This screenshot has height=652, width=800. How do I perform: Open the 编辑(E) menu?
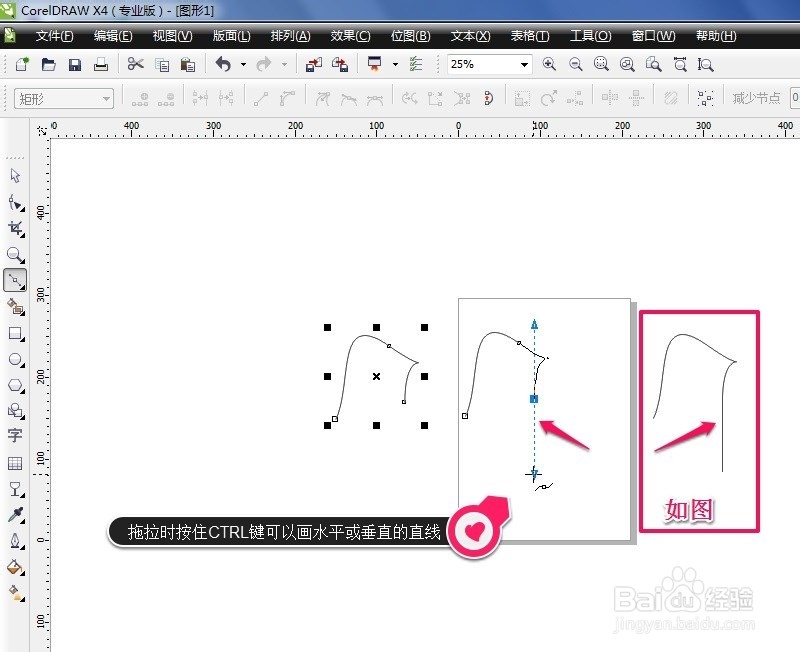[x=113, y=36]
